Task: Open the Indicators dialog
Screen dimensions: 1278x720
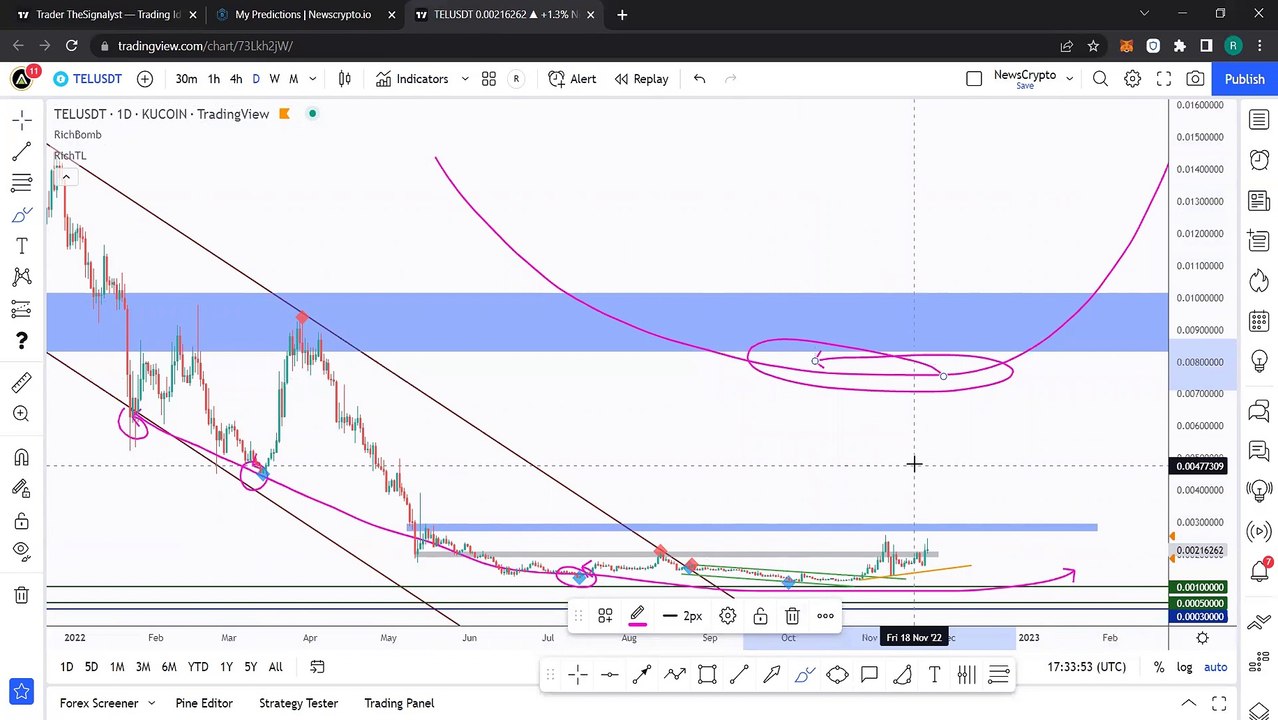Action: [x=412, y=79]
